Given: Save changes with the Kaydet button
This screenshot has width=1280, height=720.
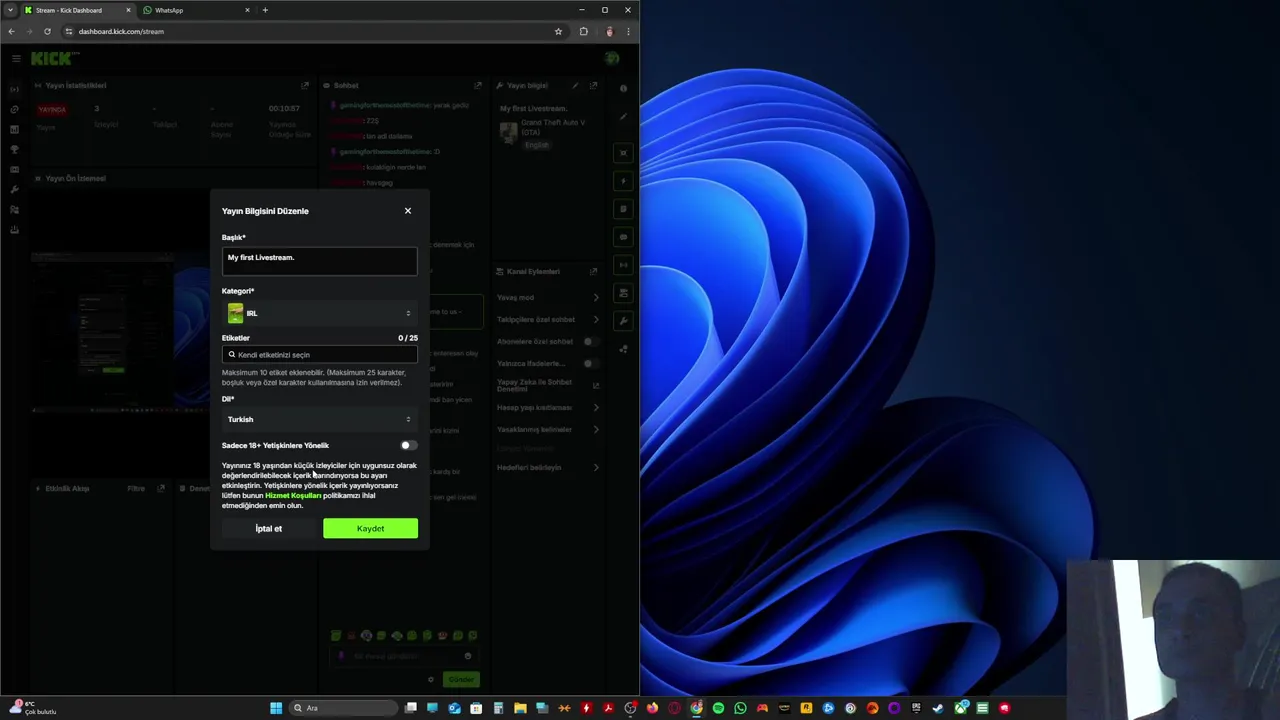Looking at the screenshot, I should tap(370, 528).
